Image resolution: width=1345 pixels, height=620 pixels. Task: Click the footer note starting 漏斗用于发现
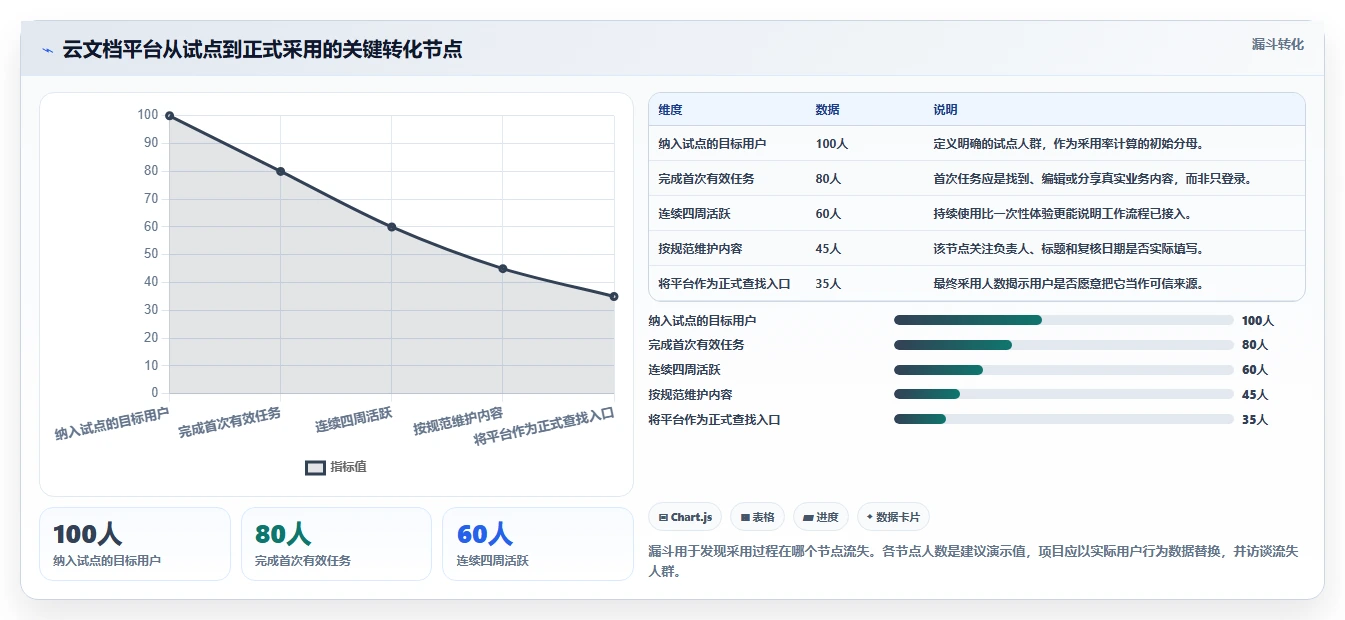[973, 562]
